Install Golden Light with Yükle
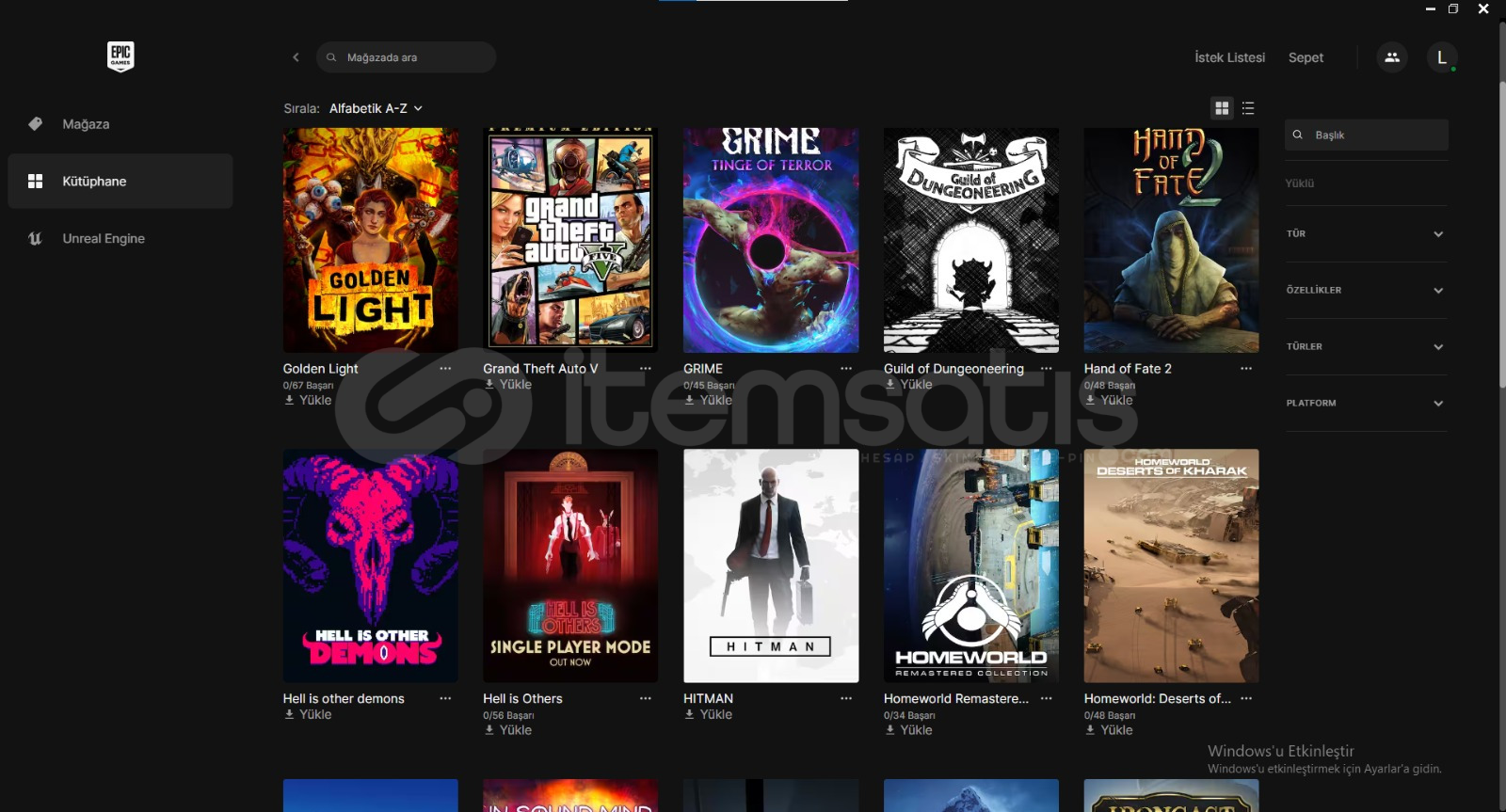This screenshot has height=812, width=1506. (308, 400)
